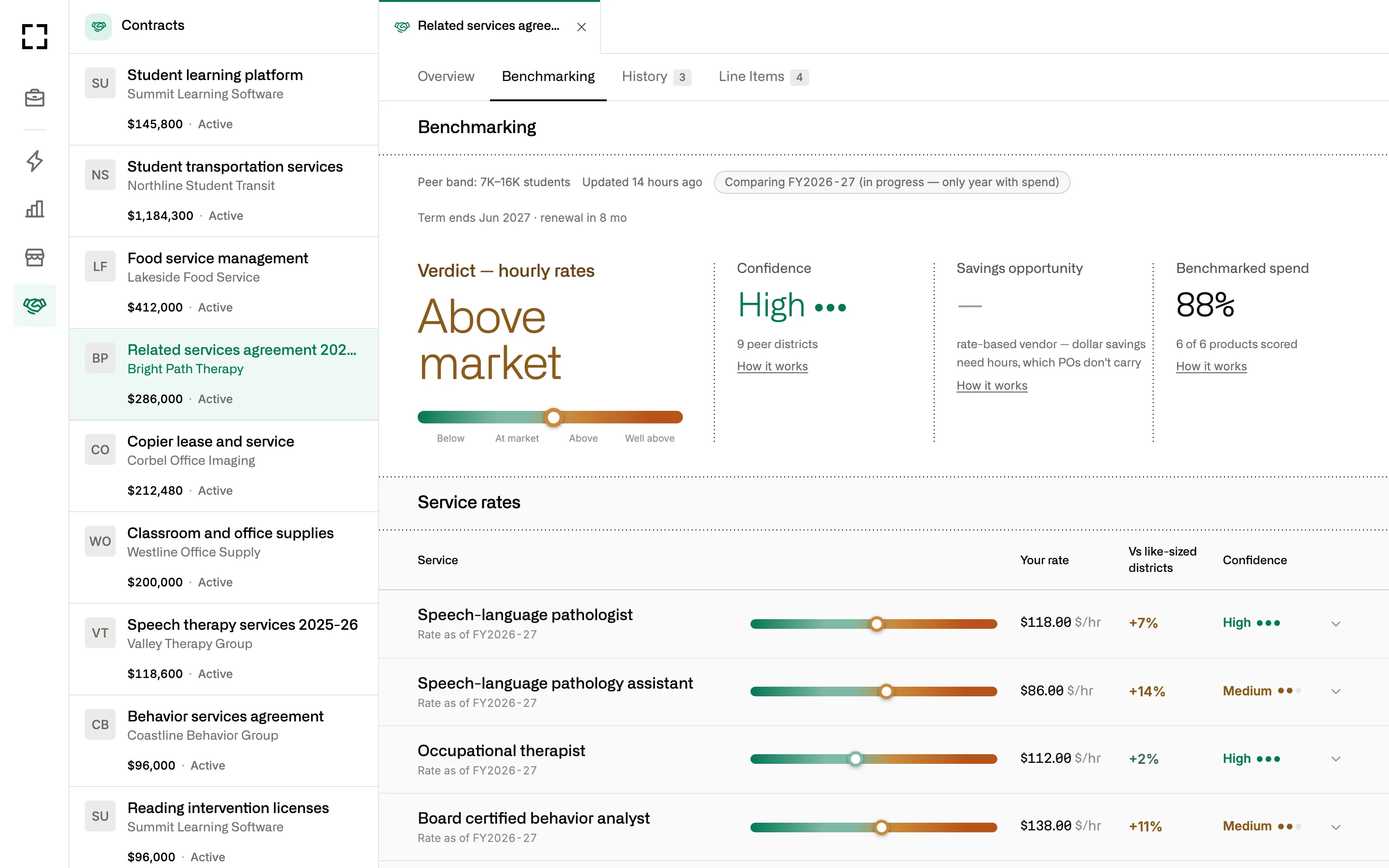Close the Related services agreement tab
This screenshot has width=1389, height=868.
582,27
